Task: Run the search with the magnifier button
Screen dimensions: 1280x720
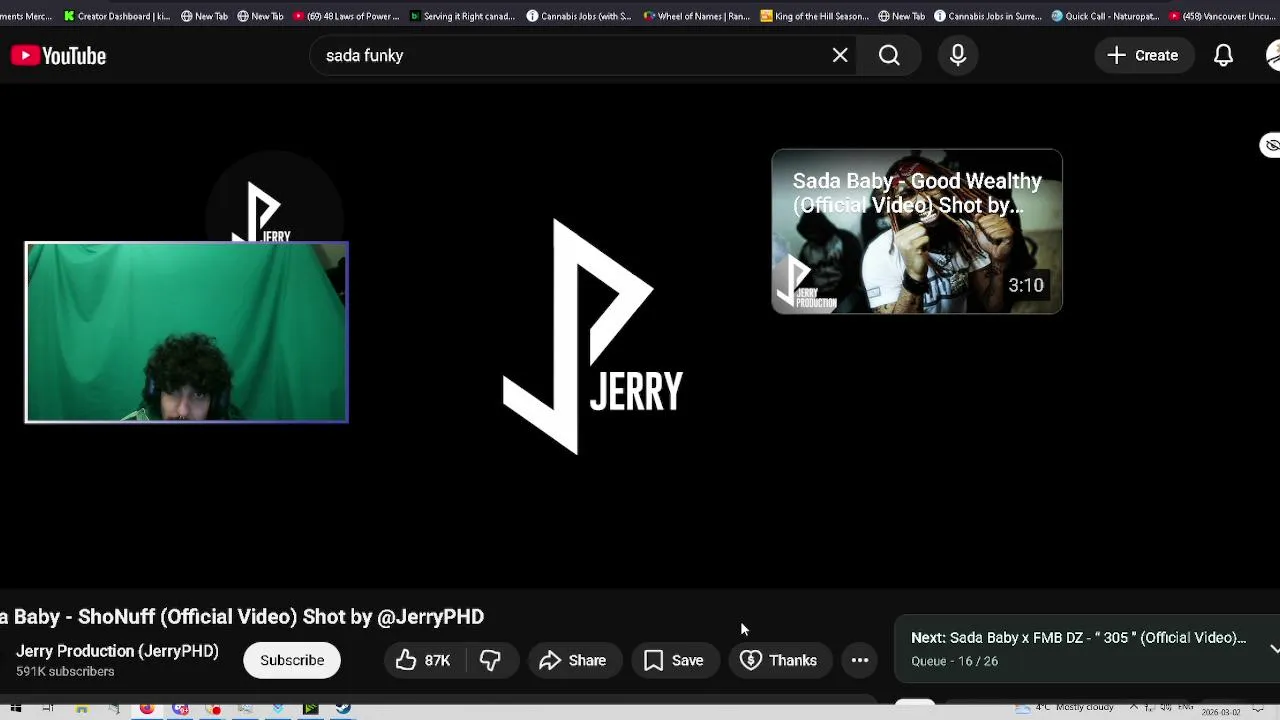Action: pos(889,56)
